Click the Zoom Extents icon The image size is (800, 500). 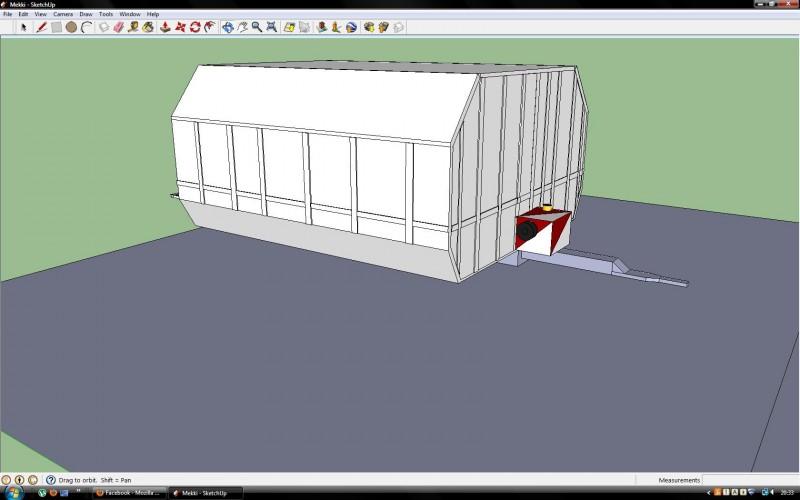click(x=272, y=27)
